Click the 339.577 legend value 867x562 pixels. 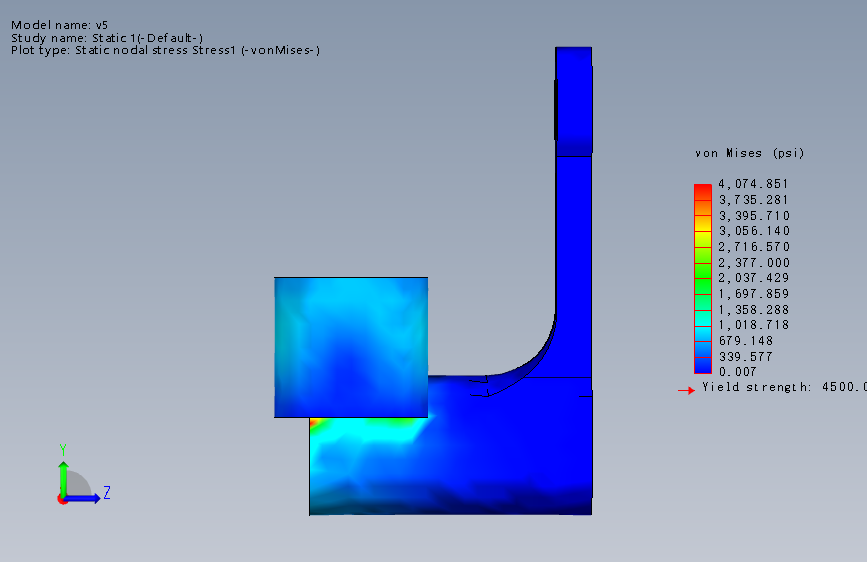point(745,357)
